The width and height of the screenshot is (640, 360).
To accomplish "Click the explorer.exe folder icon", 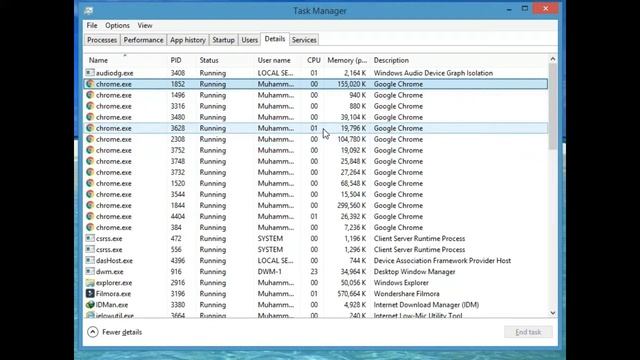I will coord(90,282).
